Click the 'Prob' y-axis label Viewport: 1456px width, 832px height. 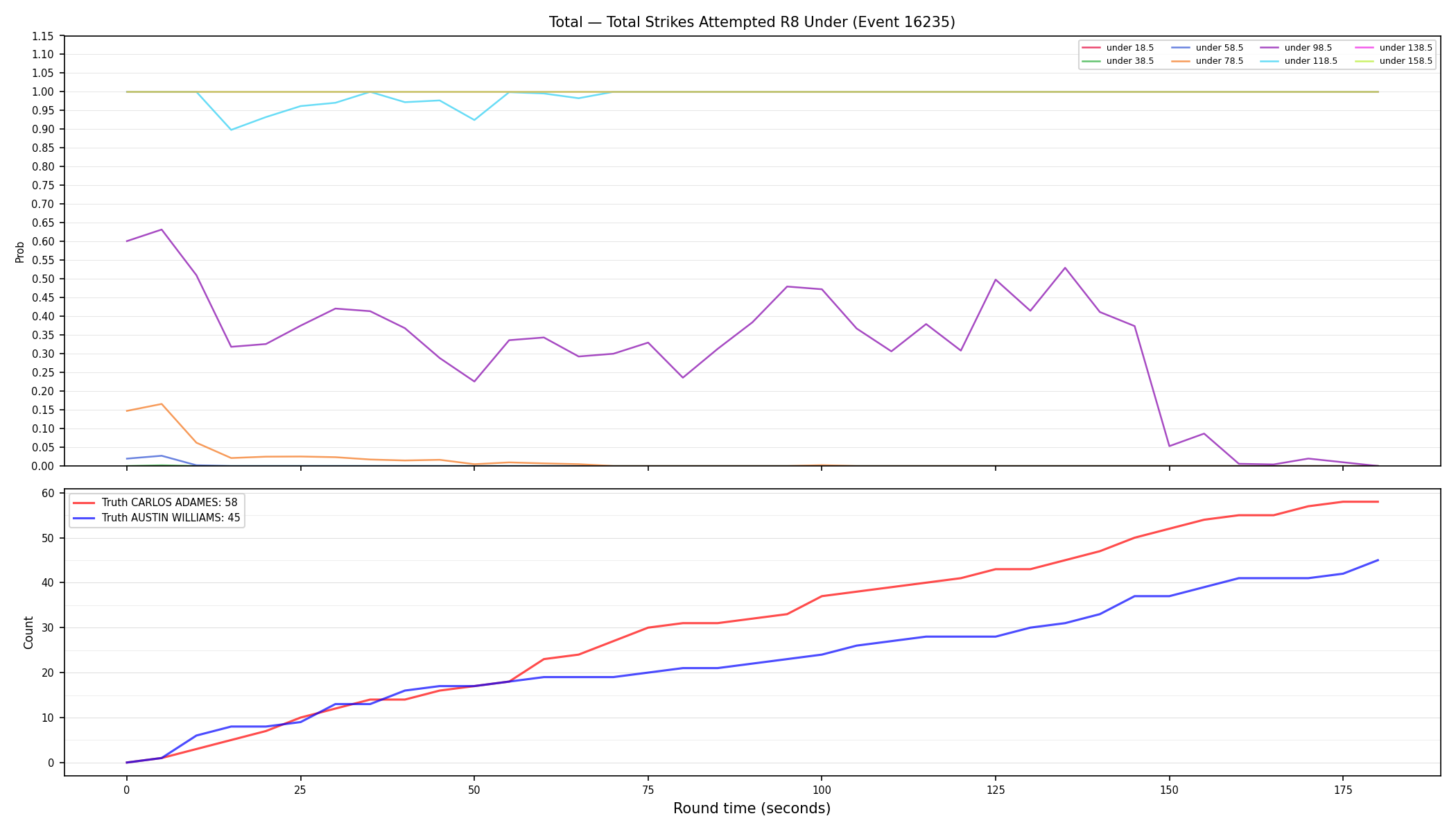[x=20, y=252]
